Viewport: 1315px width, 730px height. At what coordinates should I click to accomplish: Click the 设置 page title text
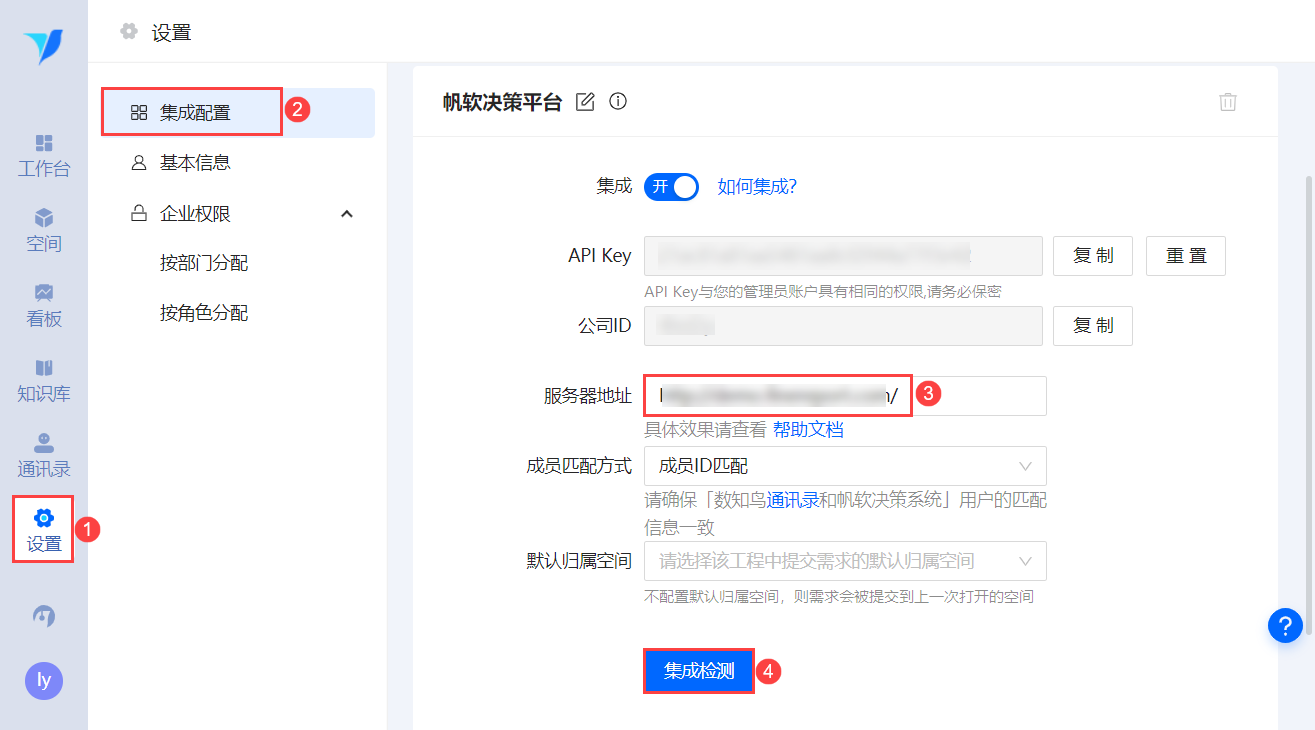171,33
